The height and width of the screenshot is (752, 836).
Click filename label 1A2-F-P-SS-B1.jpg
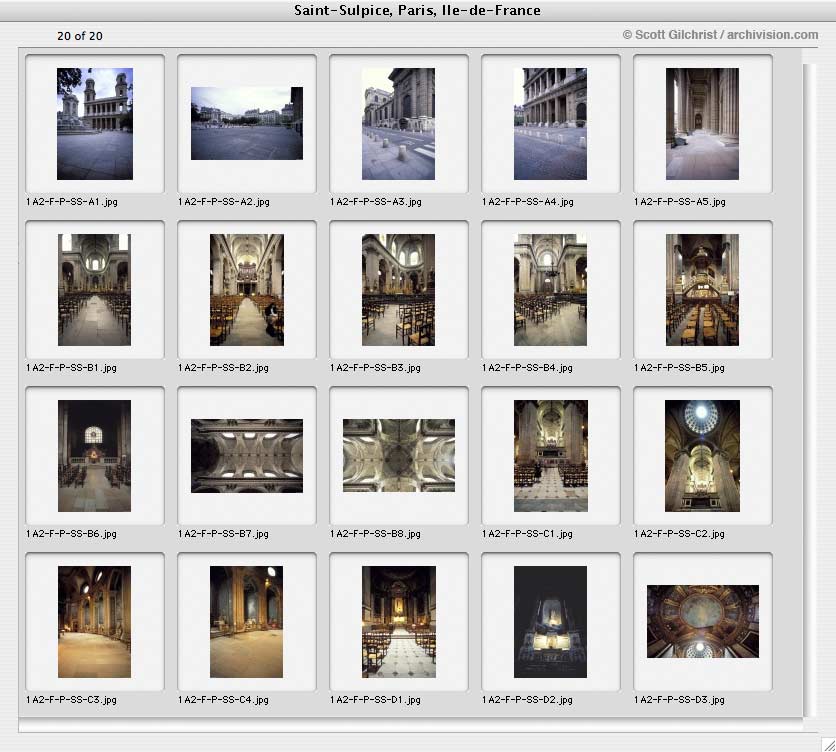point(71,367)
